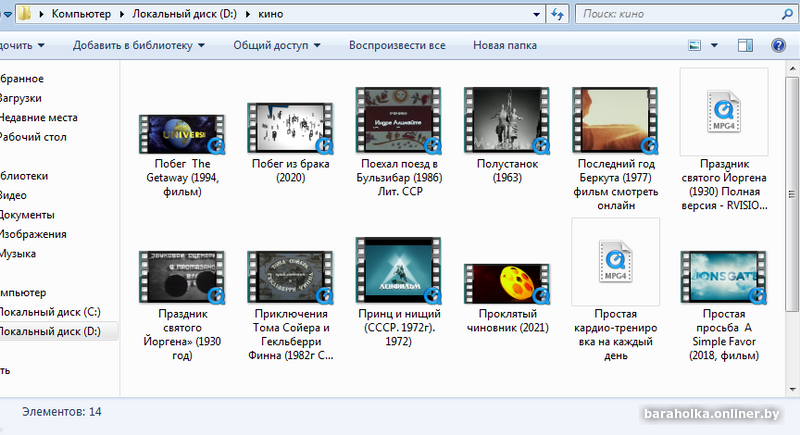The image size is (800, 435).
Task: Select the Проклятый чиновник (2021) film reel thumbnail
Action: pyautogui.click(x=506, y=283)
